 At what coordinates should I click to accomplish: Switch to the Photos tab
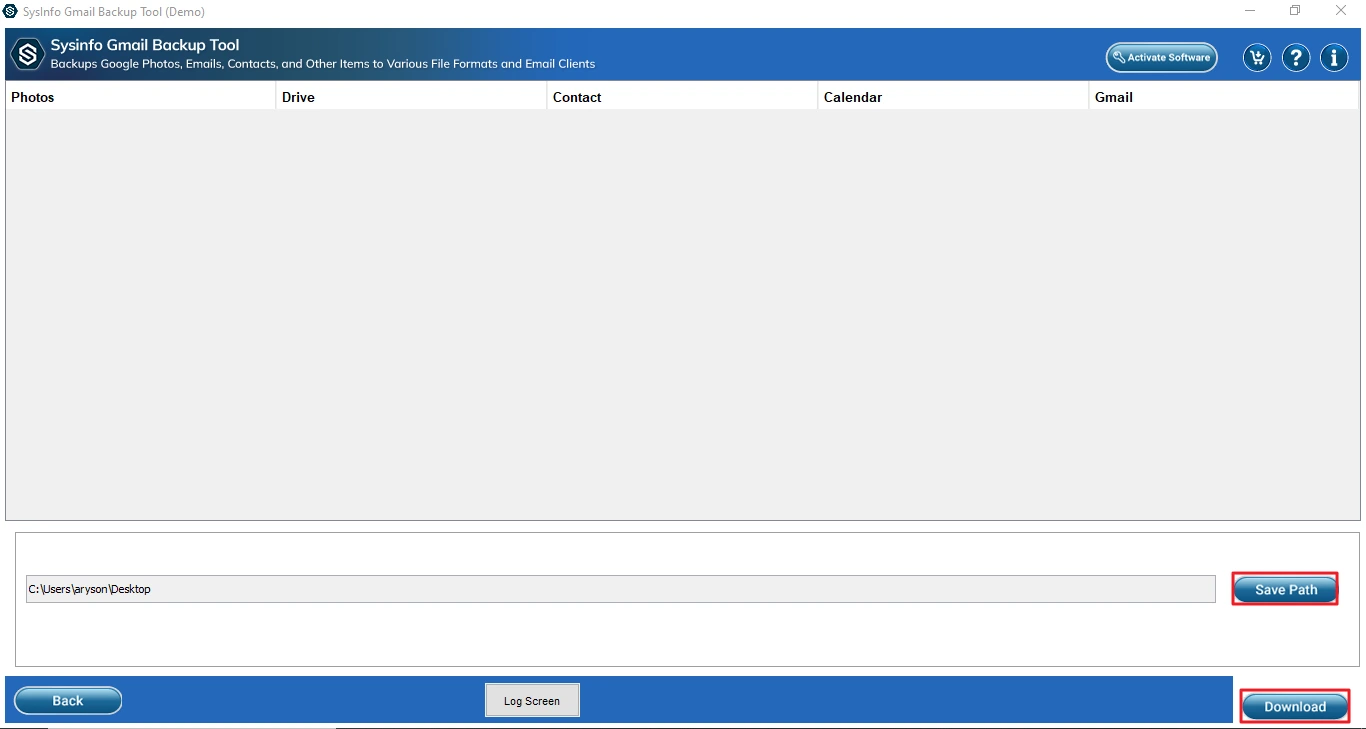(x=33, y=96)
